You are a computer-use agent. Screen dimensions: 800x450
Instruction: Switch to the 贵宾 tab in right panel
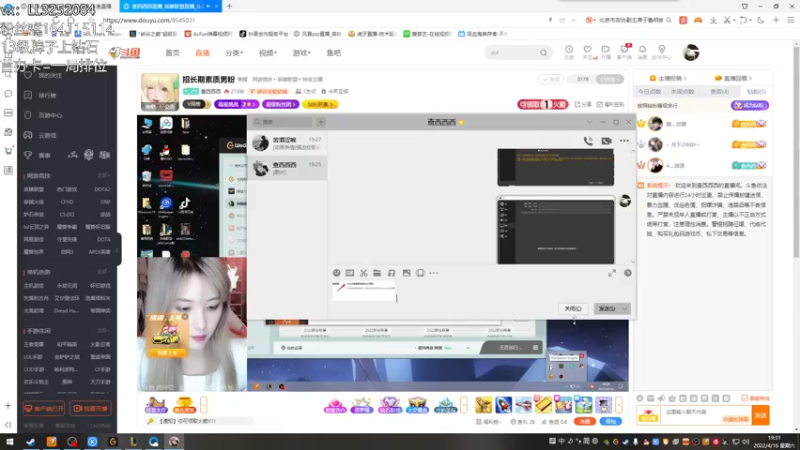click(719, 92)
